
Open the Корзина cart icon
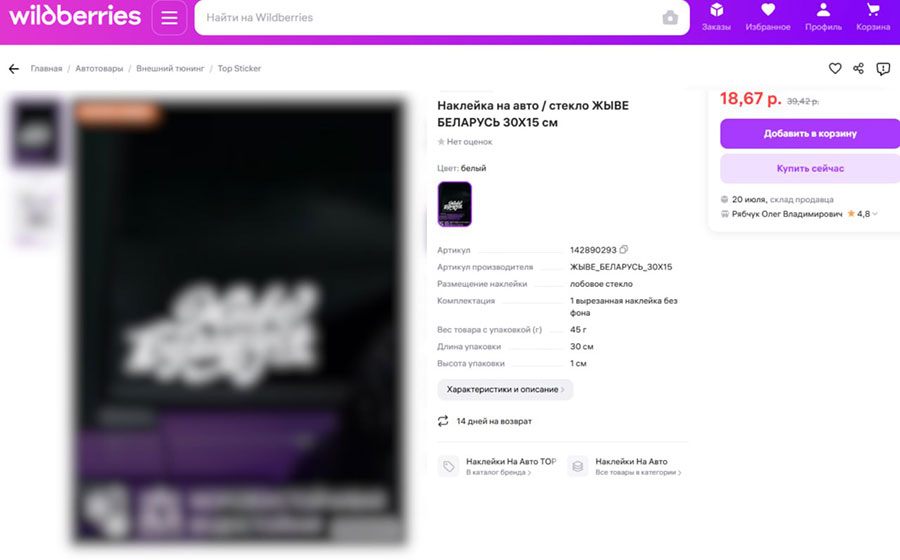tap(873, 17)
